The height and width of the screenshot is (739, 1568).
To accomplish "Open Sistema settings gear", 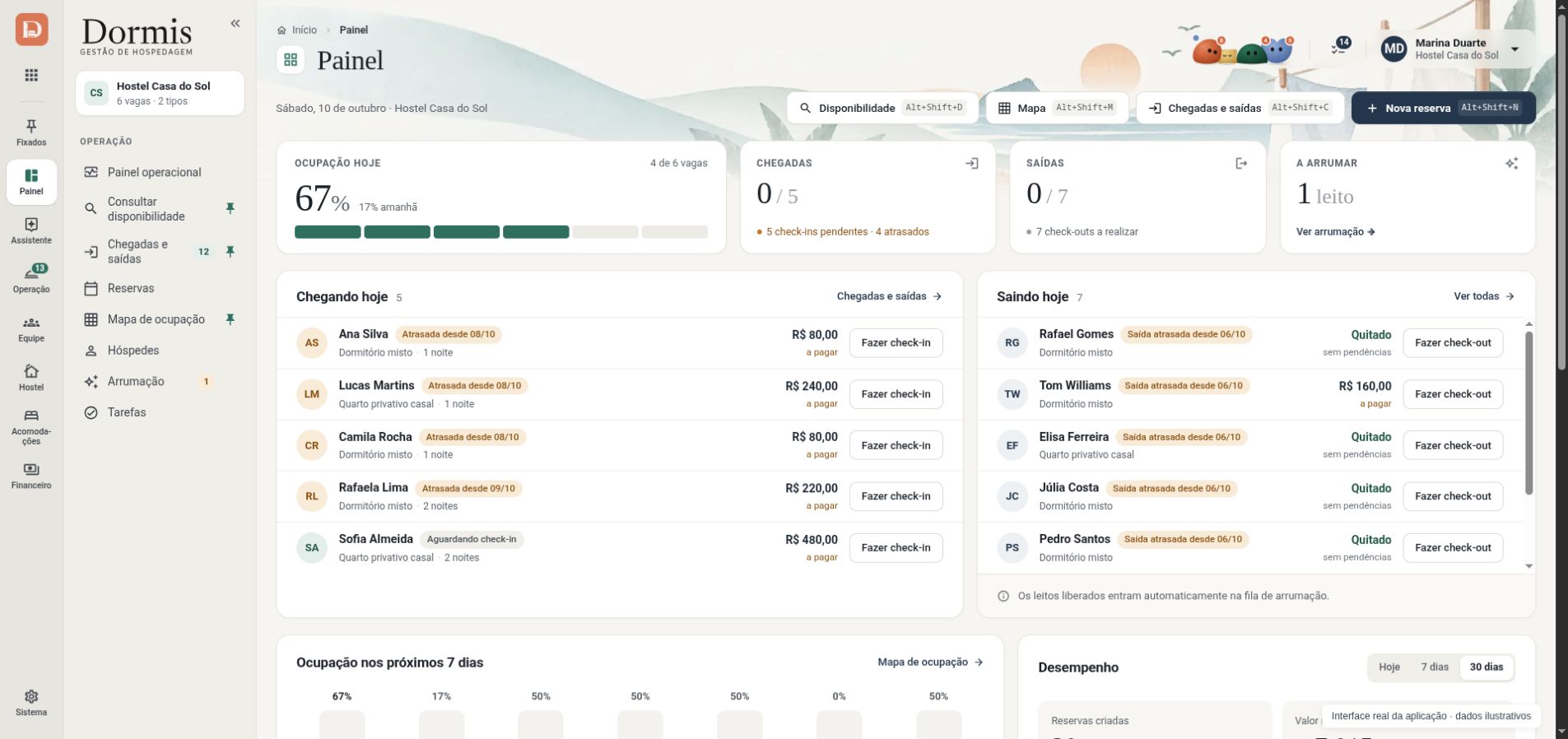I will (31, 703).
